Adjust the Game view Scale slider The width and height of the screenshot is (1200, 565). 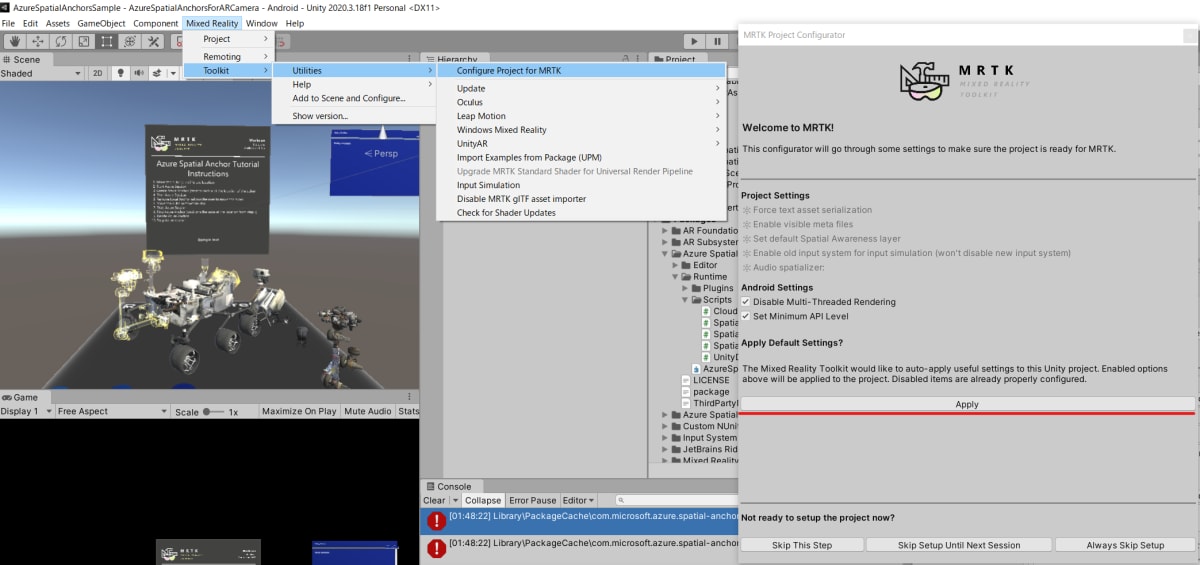[213, 411]
